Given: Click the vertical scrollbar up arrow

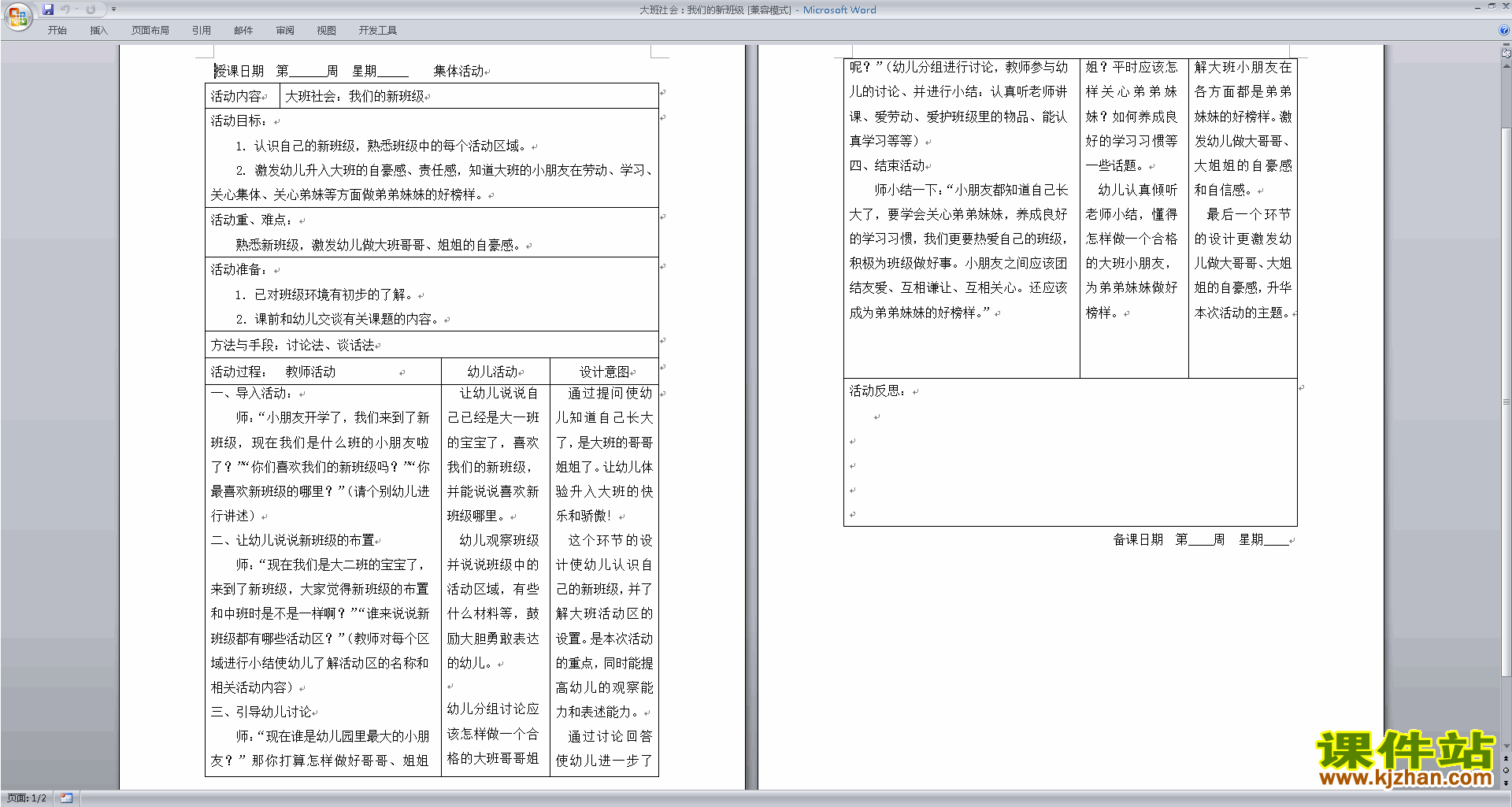Looking at the screenshot, I should [x=1506, y=67].
